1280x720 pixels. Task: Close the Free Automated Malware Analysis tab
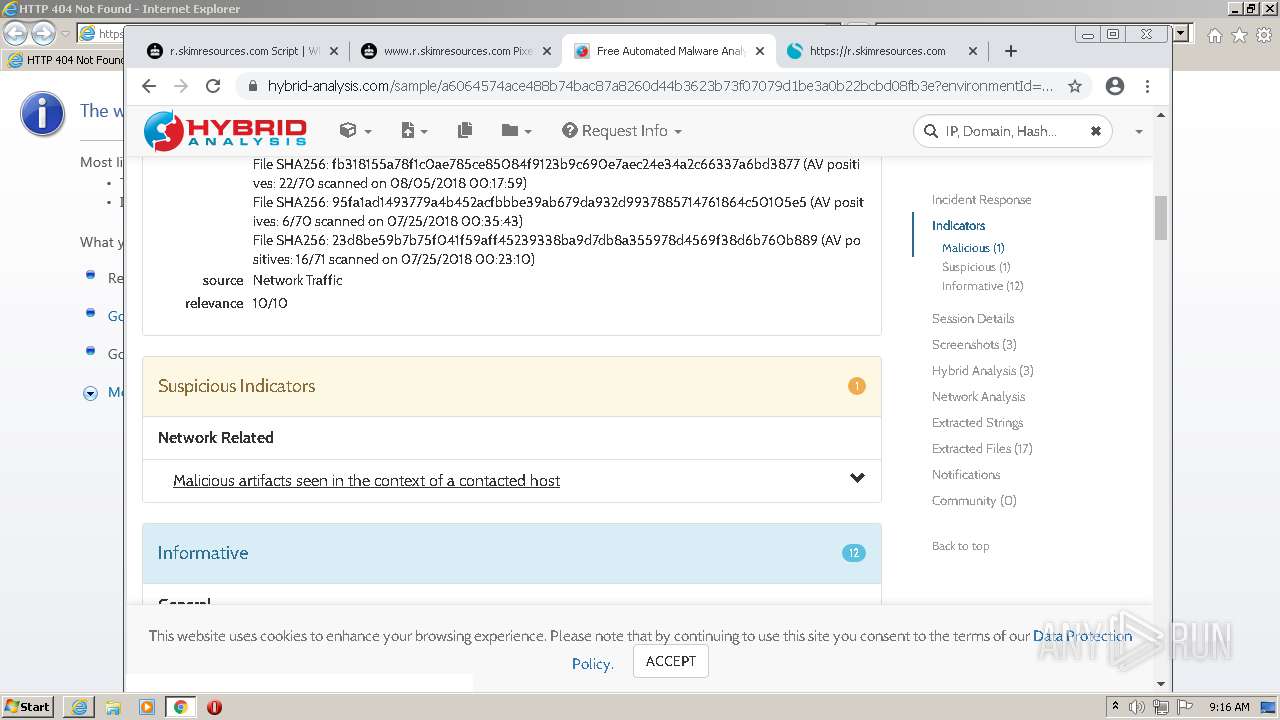(x=760, y=51)
